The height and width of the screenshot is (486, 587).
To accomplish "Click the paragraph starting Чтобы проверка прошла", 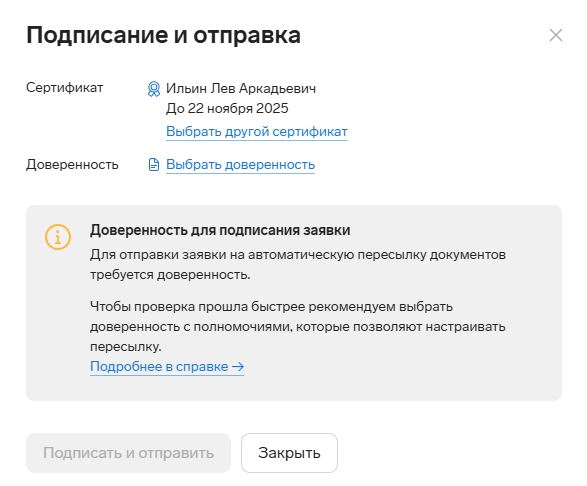I will [x=298, y=326].
